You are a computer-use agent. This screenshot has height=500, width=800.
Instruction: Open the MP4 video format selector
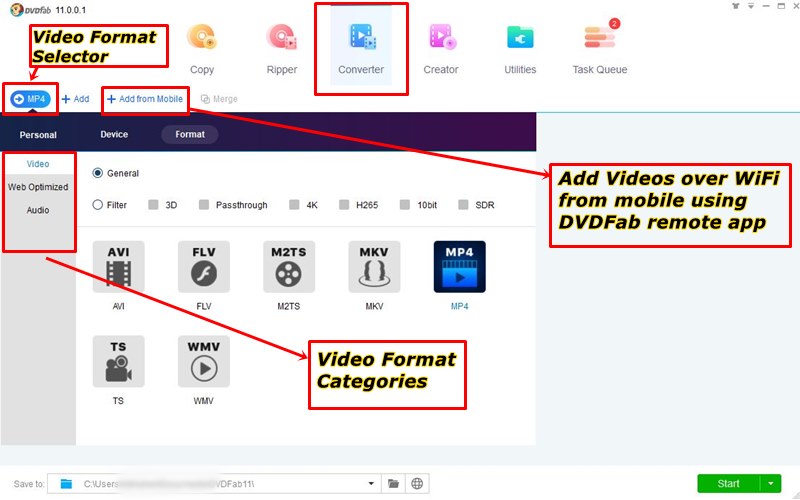30,99
